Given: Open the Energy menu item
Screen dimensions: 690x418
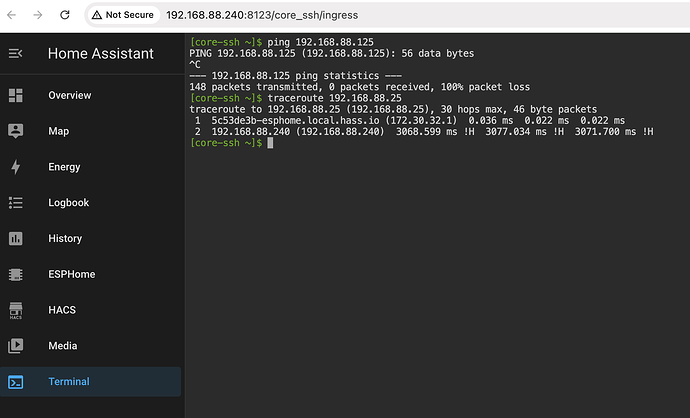Looking at the screenshot, I should pos(91,167).
